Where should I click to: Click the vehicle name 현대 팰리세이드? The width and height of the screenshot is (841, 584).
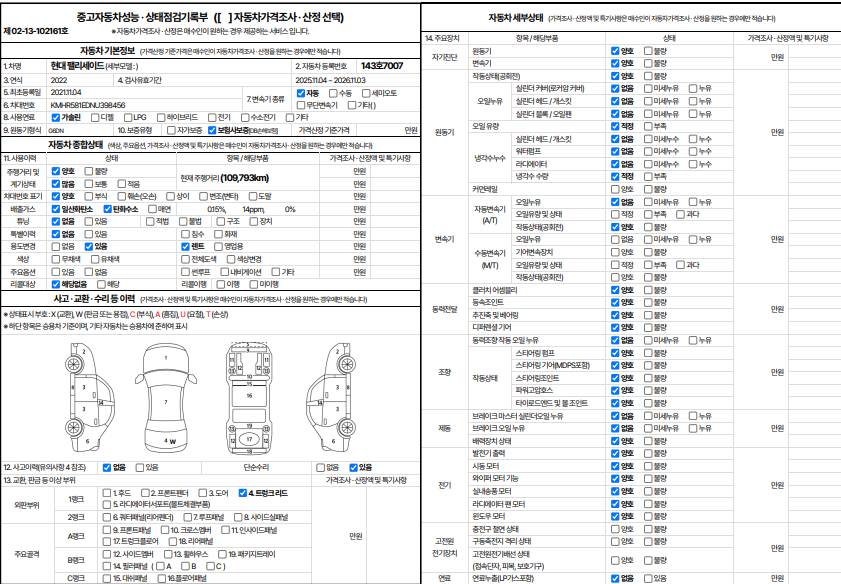coord(77,66)
